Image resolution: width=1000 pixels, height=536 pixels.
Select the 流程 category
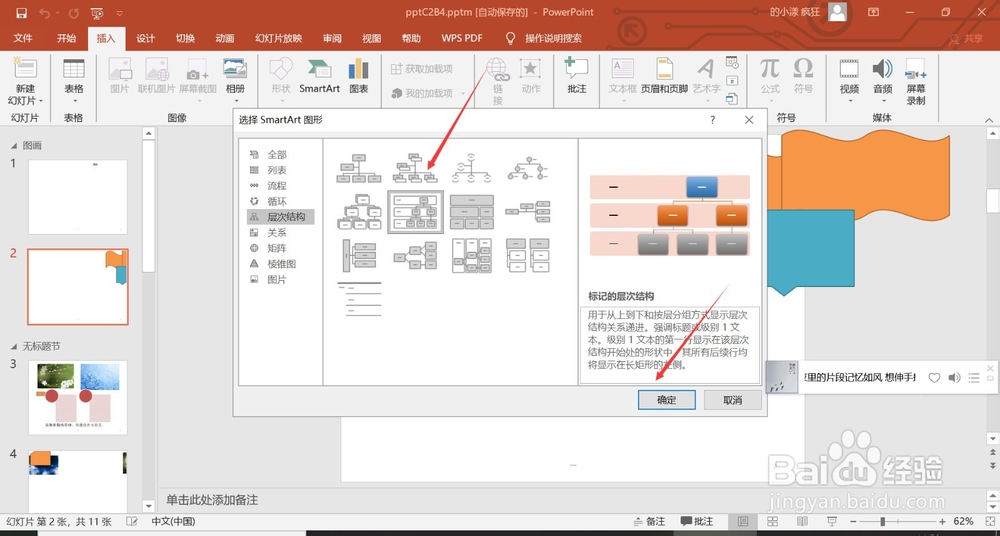(280, 186)
